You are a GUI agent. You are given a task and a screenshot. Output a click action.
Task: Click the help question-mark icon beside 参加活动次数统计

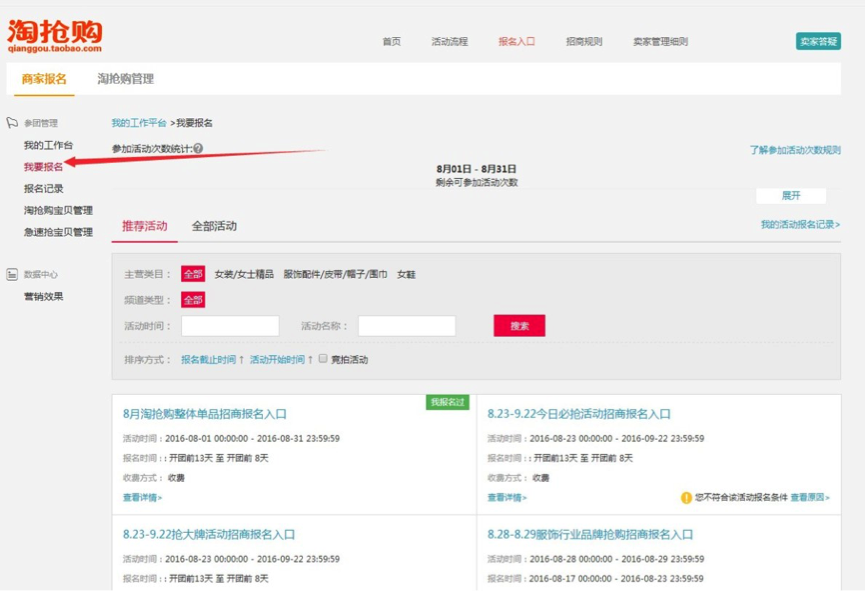(198, 148)
